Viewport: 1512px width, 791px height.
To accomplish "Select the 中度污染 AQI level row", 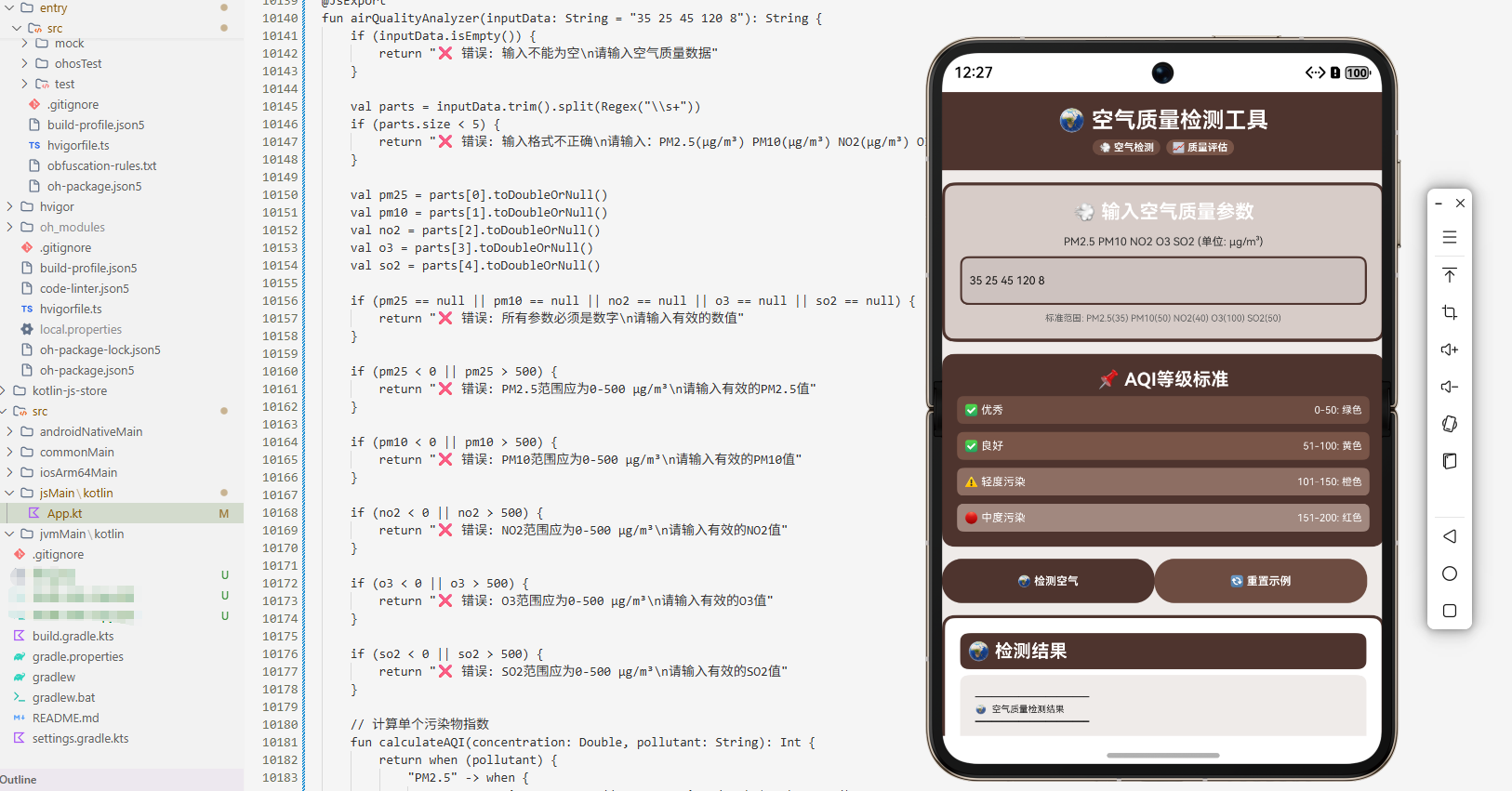I will click(1162, 518).
